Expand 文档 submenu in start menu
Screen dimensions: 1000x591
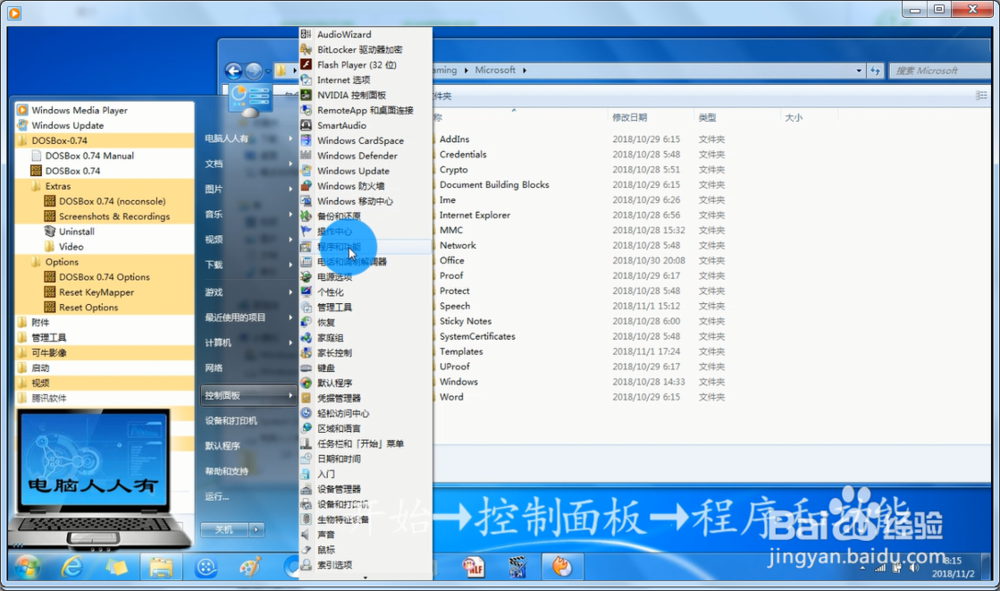pos(248,164)
